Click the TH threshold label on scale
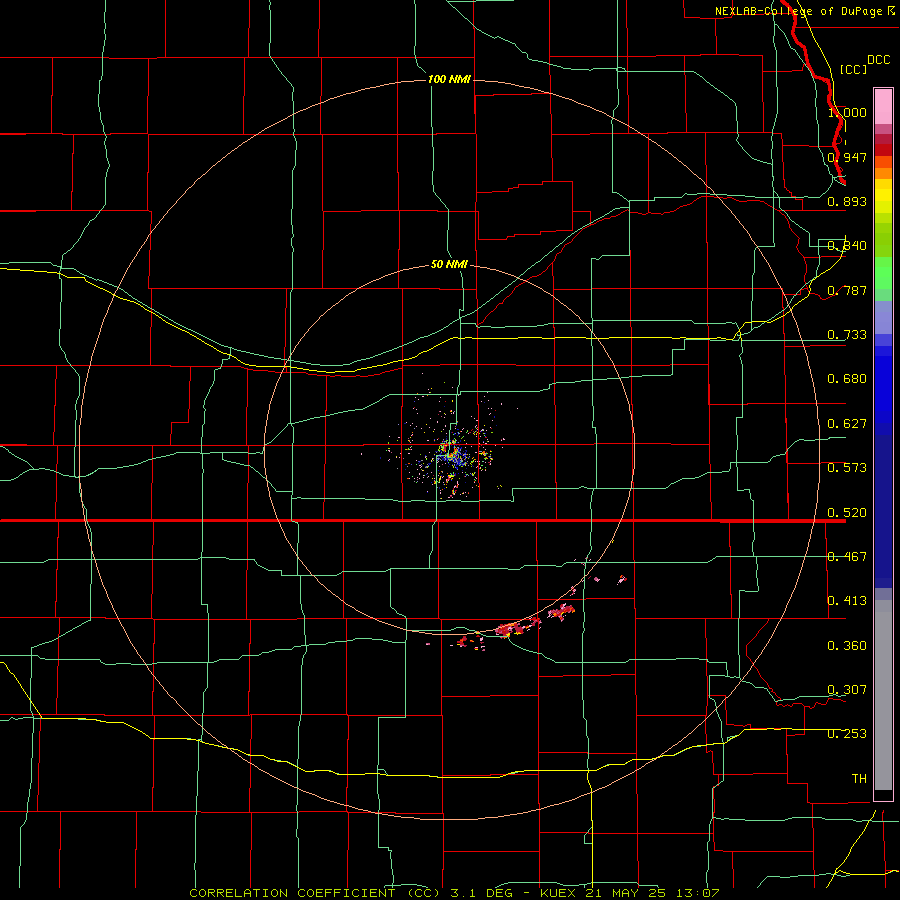Screen dimensions: 900x900 click(x=859, y=779)
